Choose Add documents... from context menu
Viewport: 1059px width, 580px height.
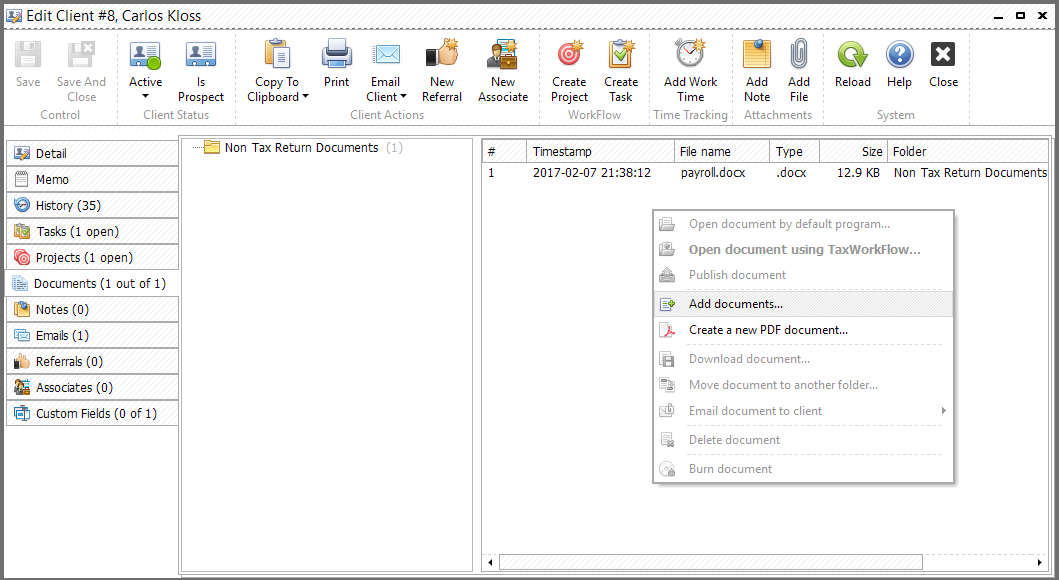[x=803, y=304]
